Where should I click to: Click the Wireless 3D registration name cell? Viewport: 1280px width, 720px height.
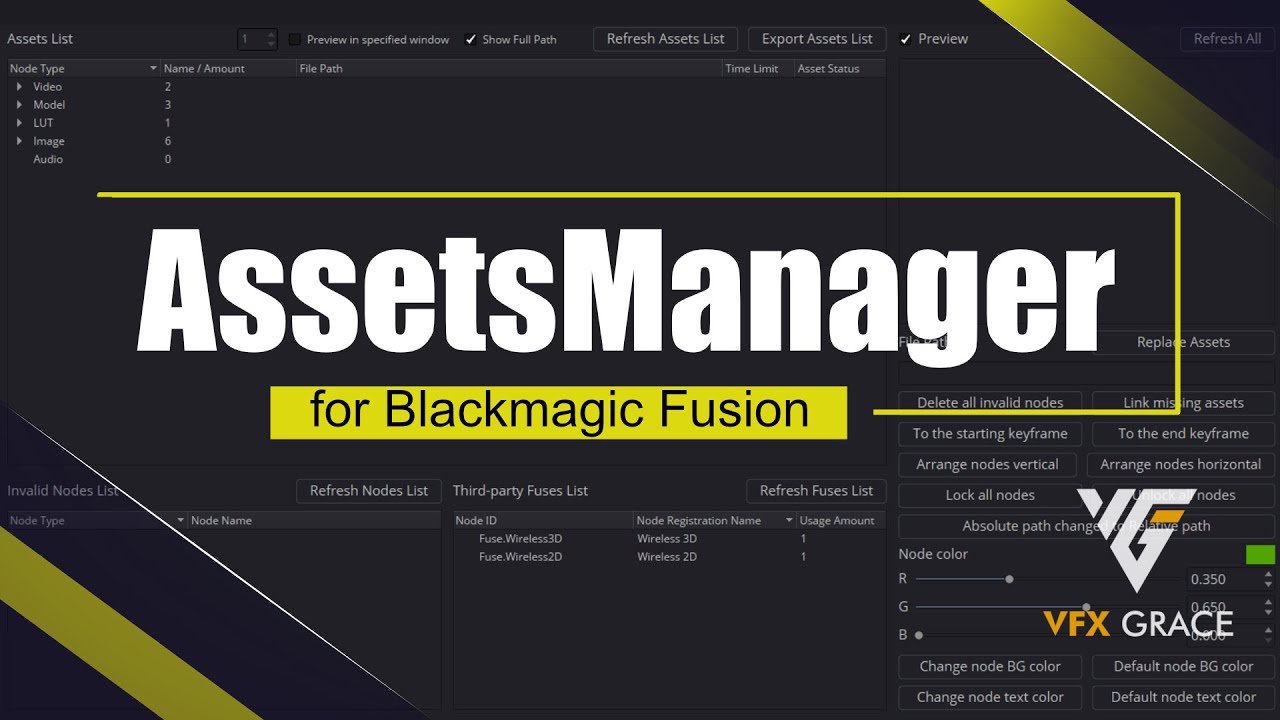pos(667,539)
